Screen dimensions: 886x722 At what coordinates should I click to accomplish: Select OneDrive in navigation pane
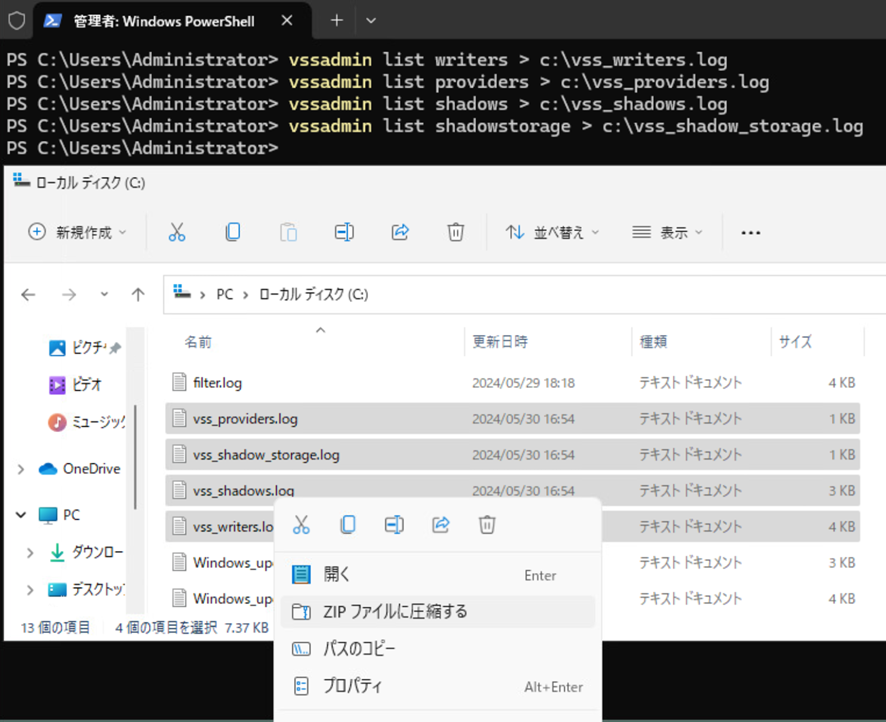[80, 469]
